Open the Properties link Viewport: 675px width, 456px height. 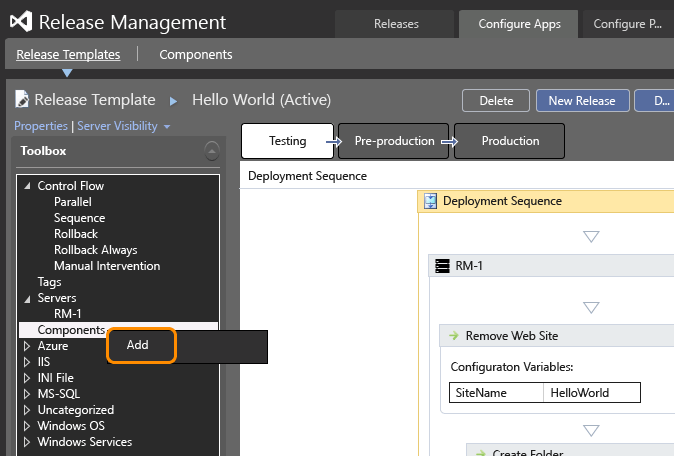41,126
